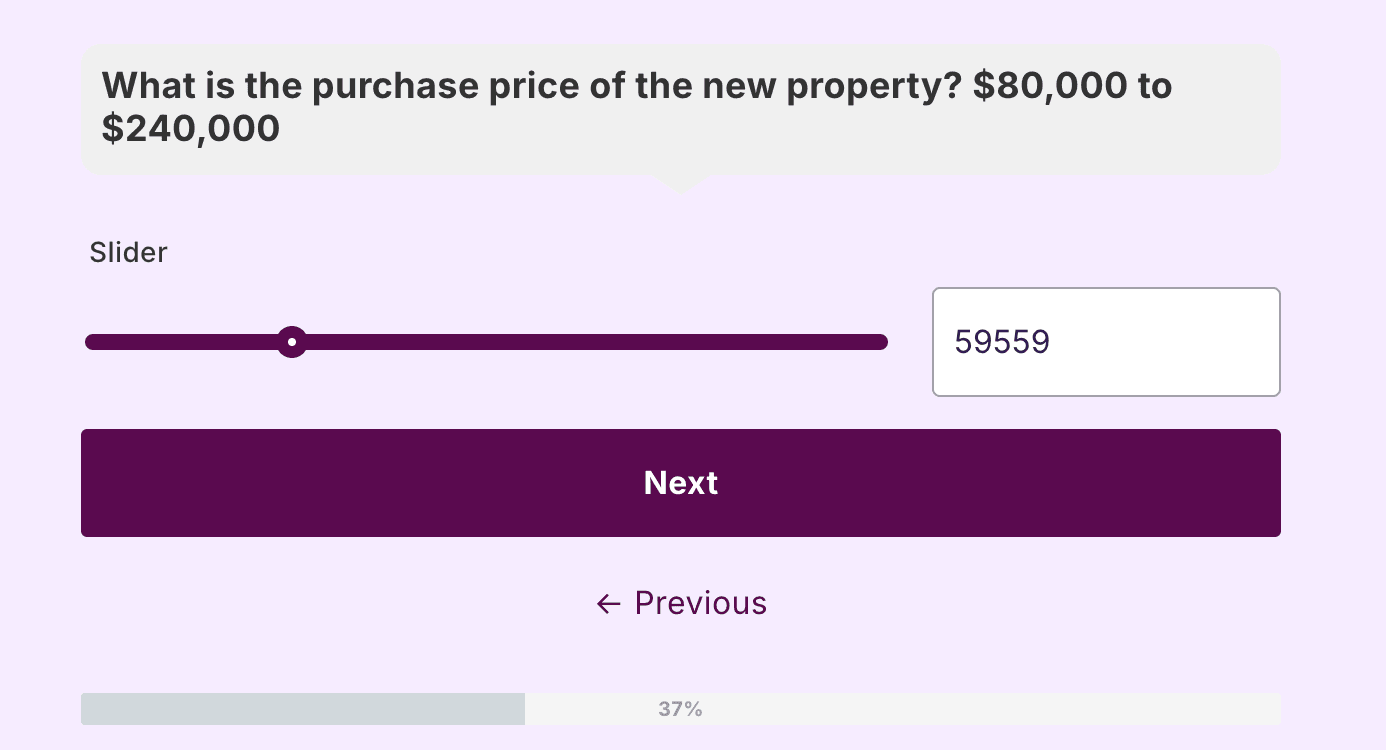Click the empty area inside price field
Viewport: 1386px width, 750px height.
(x=1180, y=342)
